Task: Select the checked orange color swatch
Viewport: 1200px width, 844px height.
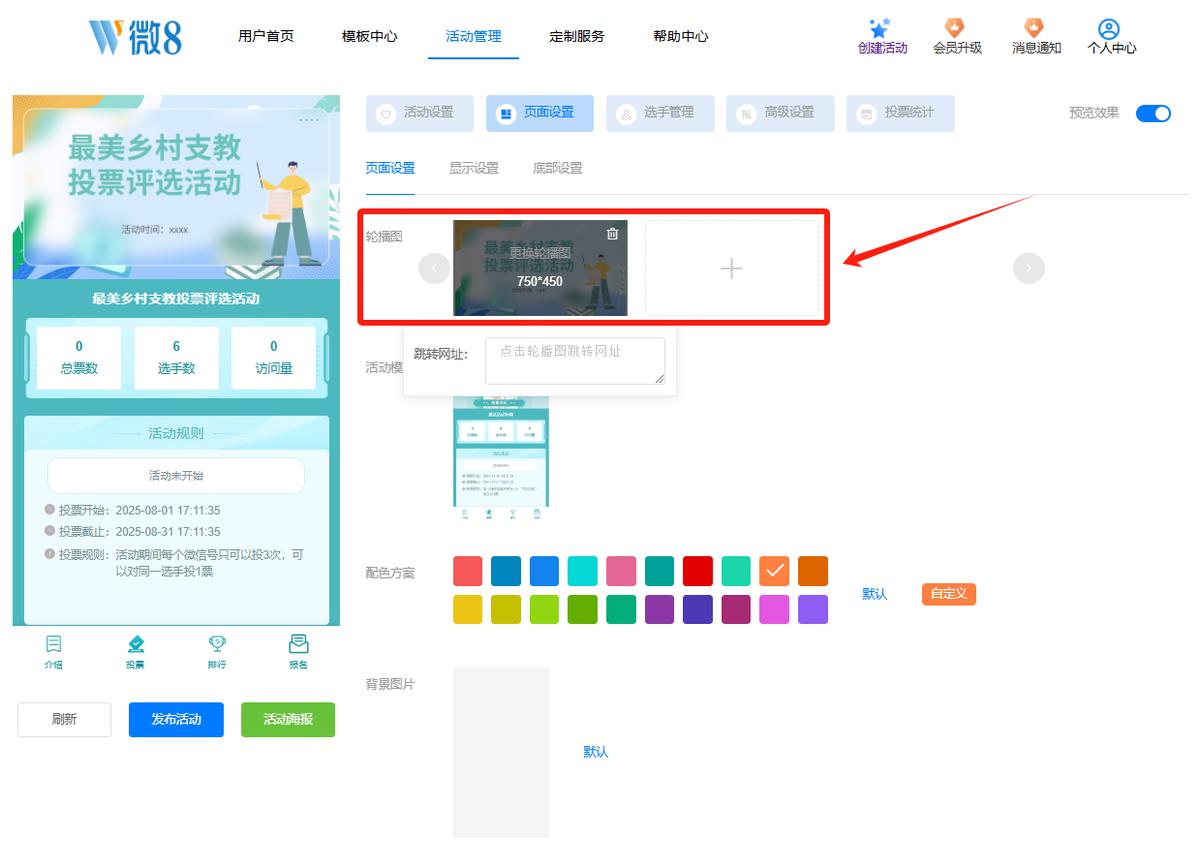Action: pyautogui.click(x=774, y=571)
